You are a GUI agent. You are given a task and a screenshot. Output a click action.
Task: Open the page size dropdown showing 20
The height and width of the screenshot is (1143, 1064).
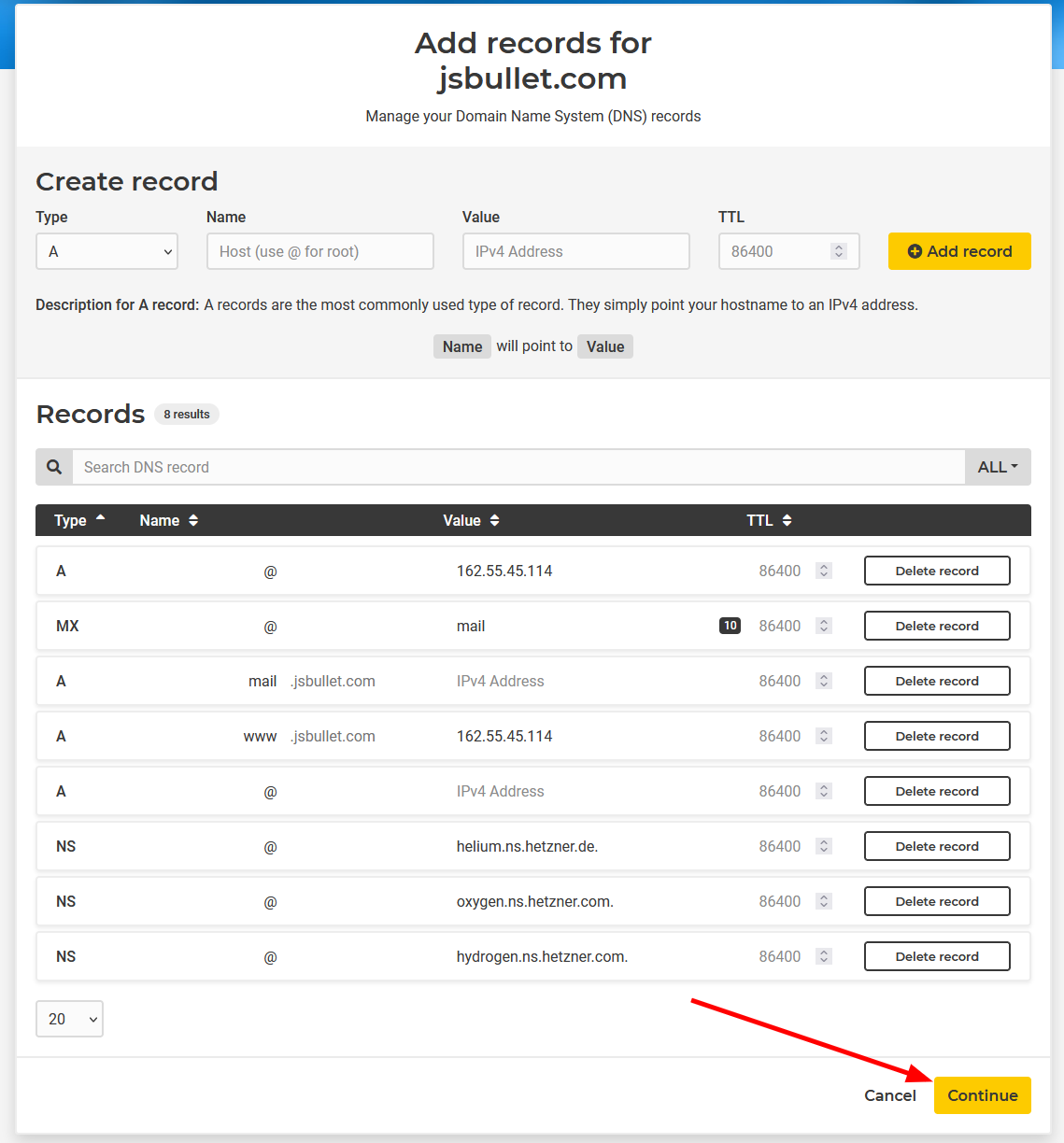[68, 1019]
